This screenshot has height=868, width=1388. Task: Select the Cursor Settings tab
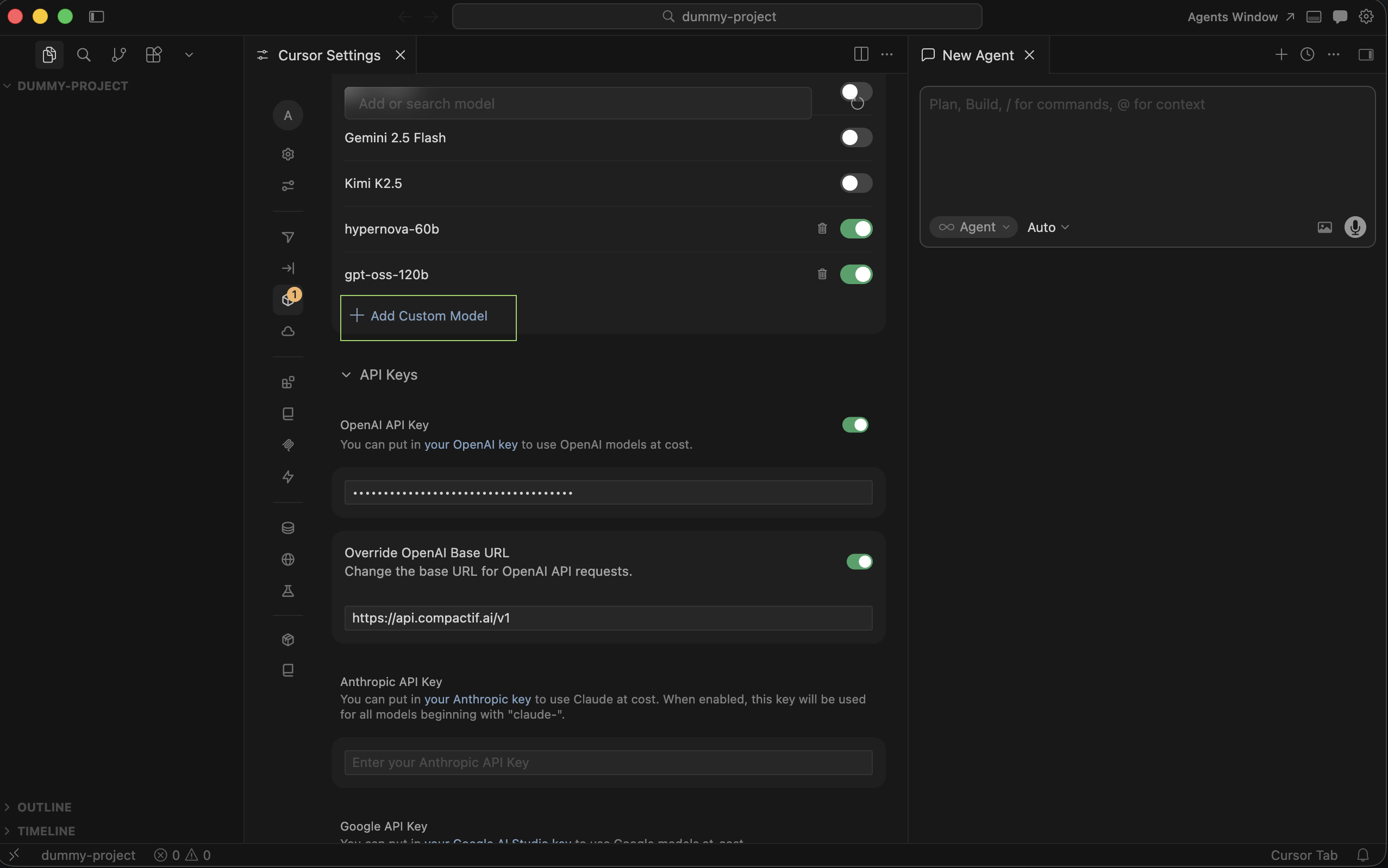(329, 55)
